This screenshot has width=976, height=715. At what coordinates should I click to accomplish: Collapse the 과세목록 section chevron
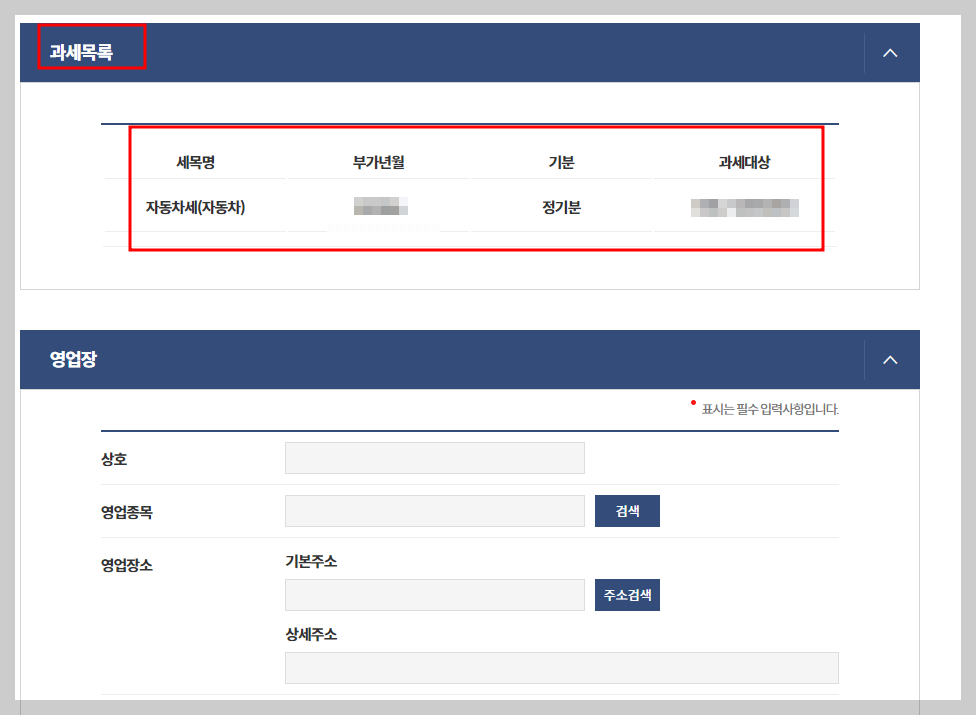tap(889, 52)
